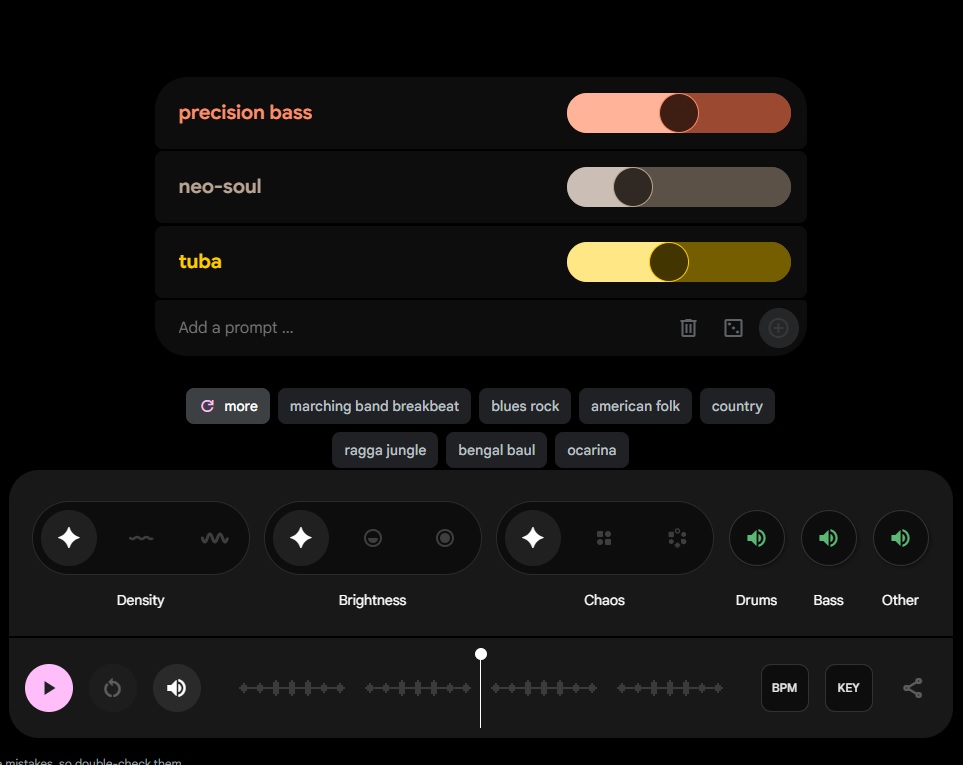Mute the Other channel

(x=900, y=538)
